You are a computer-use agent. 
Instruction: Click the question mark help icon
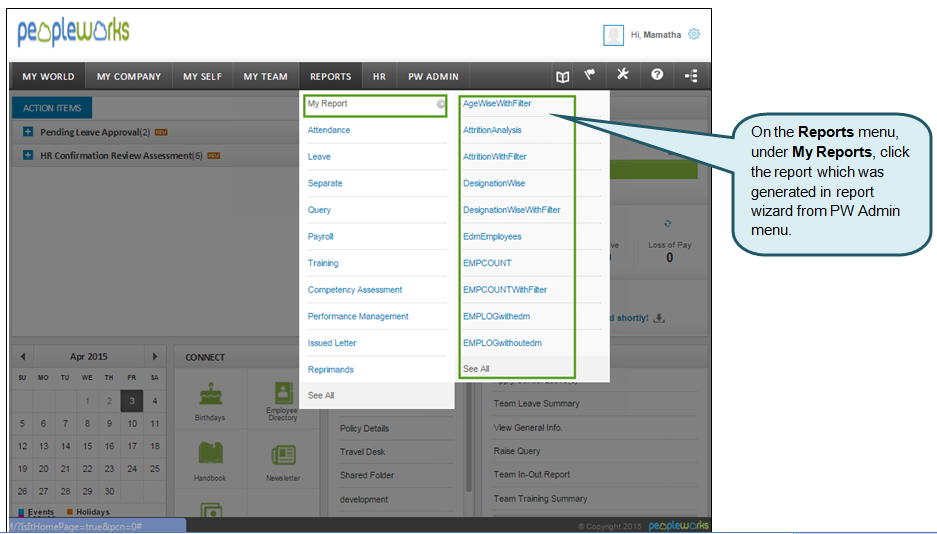pos(657,75)
